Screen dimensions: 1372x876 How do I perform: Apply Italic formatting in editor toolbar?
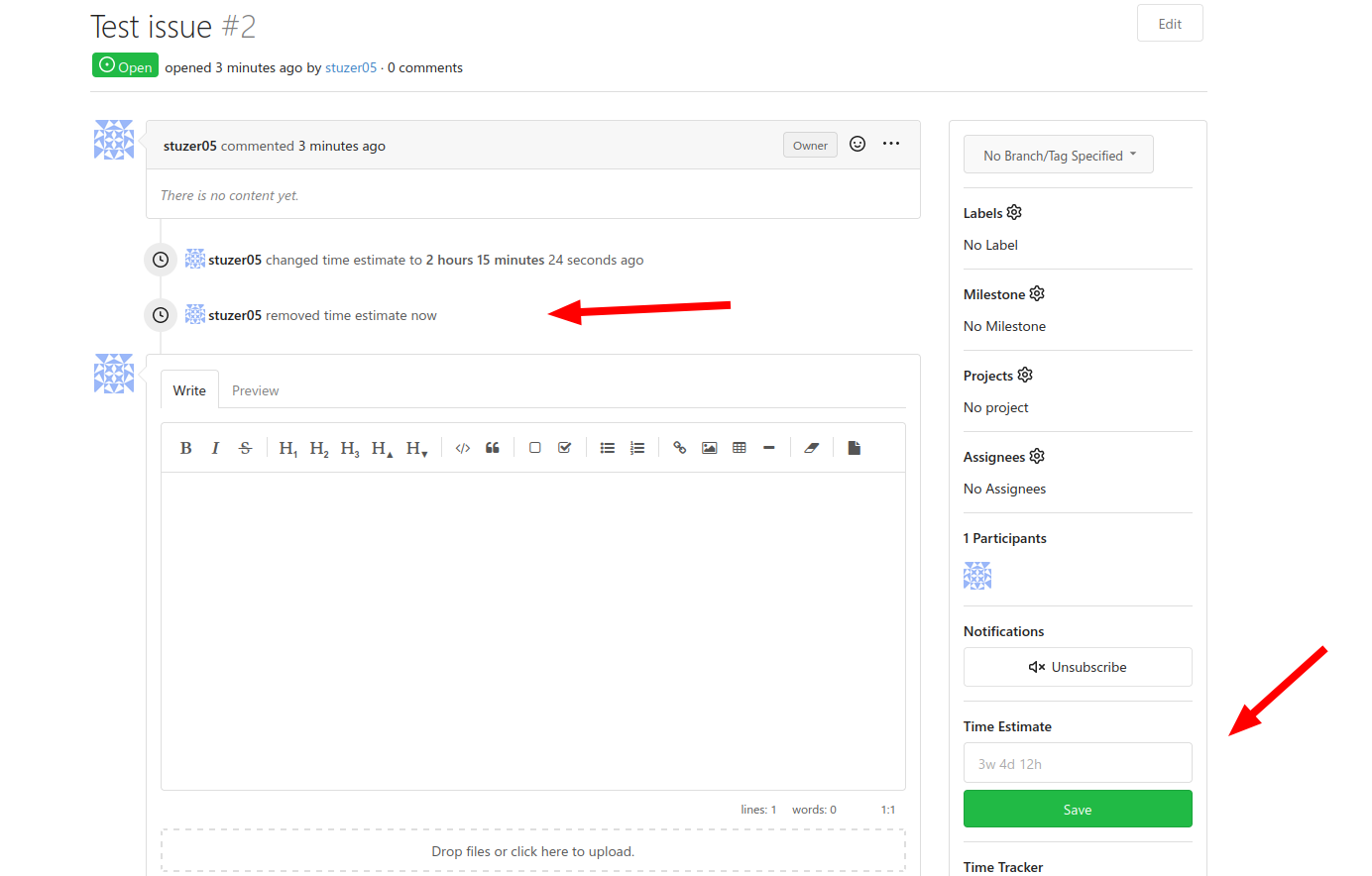tap(215, 448)
